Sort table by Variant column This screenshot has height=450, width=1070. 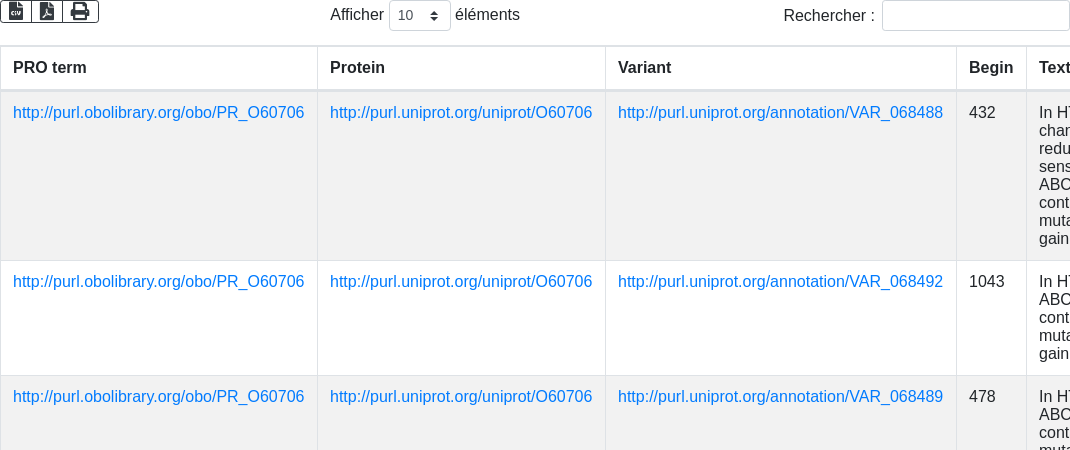click(x=644, y=68)
